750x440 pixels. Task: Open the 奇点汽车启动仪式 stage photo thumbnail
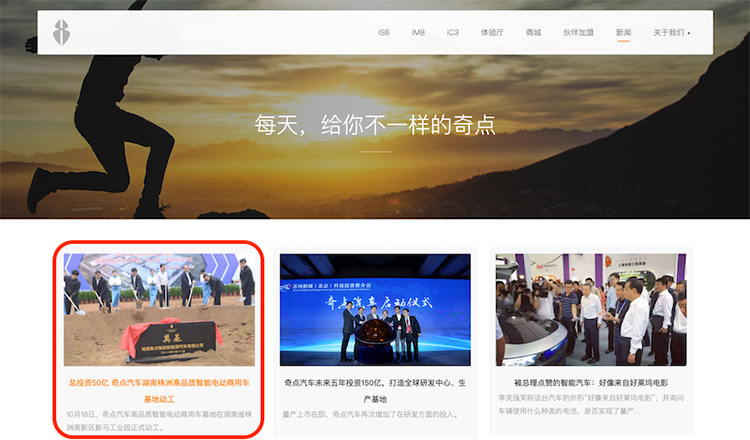pyautogui.click(x=375, y=309)
